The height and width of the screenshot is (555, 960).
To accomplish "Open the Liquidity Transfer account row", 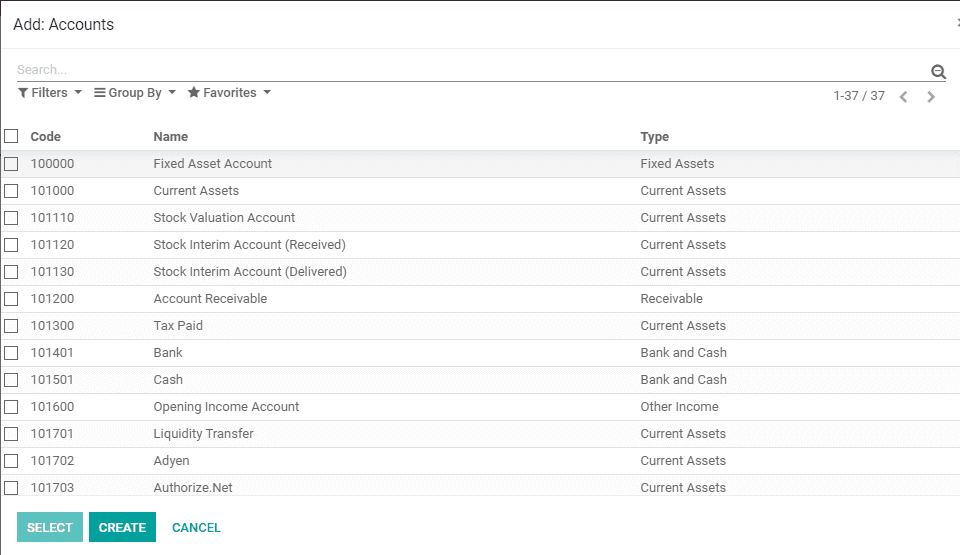I will 480,434.
